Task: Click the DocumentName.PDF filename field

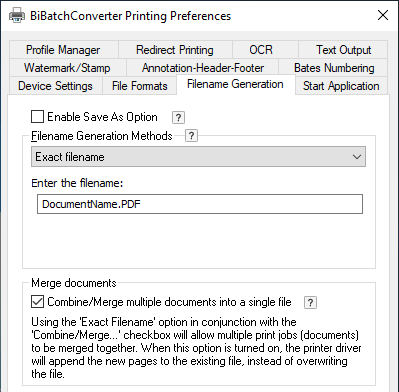Action: [x=200, y=204]
